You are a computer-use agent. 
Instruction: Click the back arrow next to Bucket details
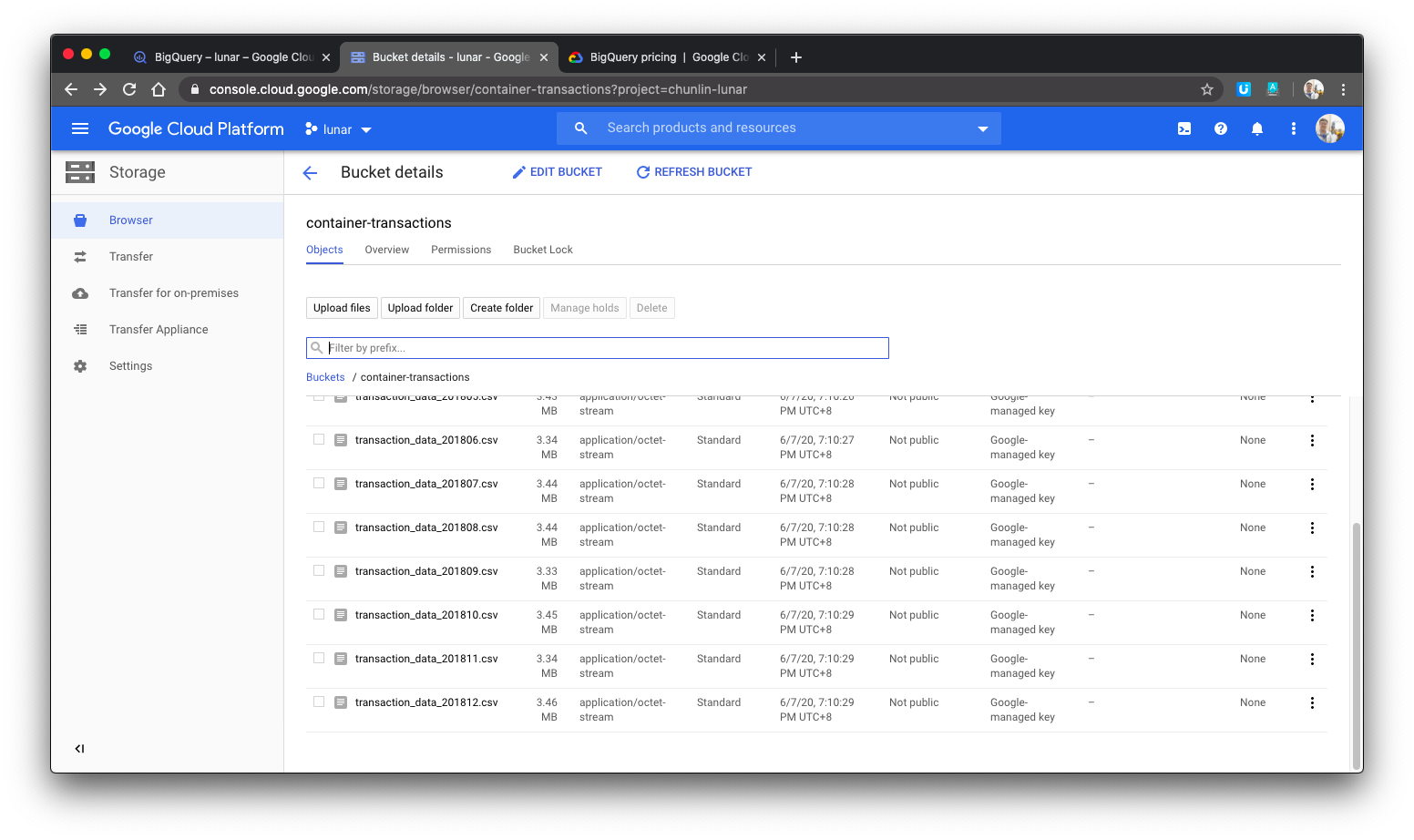point(310,172)
